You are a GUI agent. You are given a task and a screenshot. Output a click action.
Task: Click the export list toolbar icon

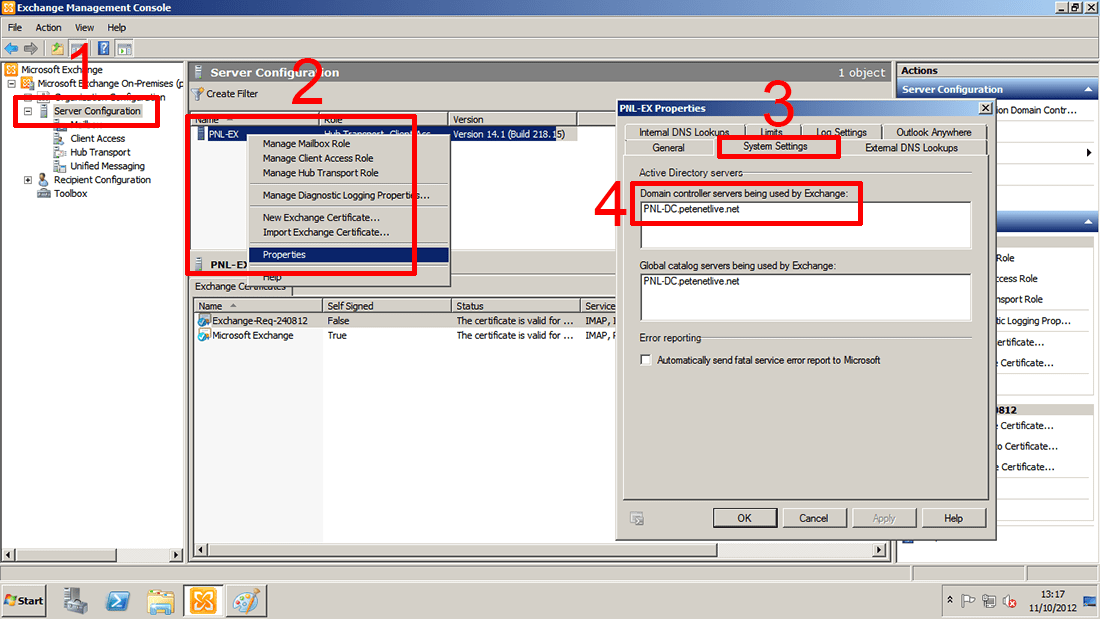57,47
